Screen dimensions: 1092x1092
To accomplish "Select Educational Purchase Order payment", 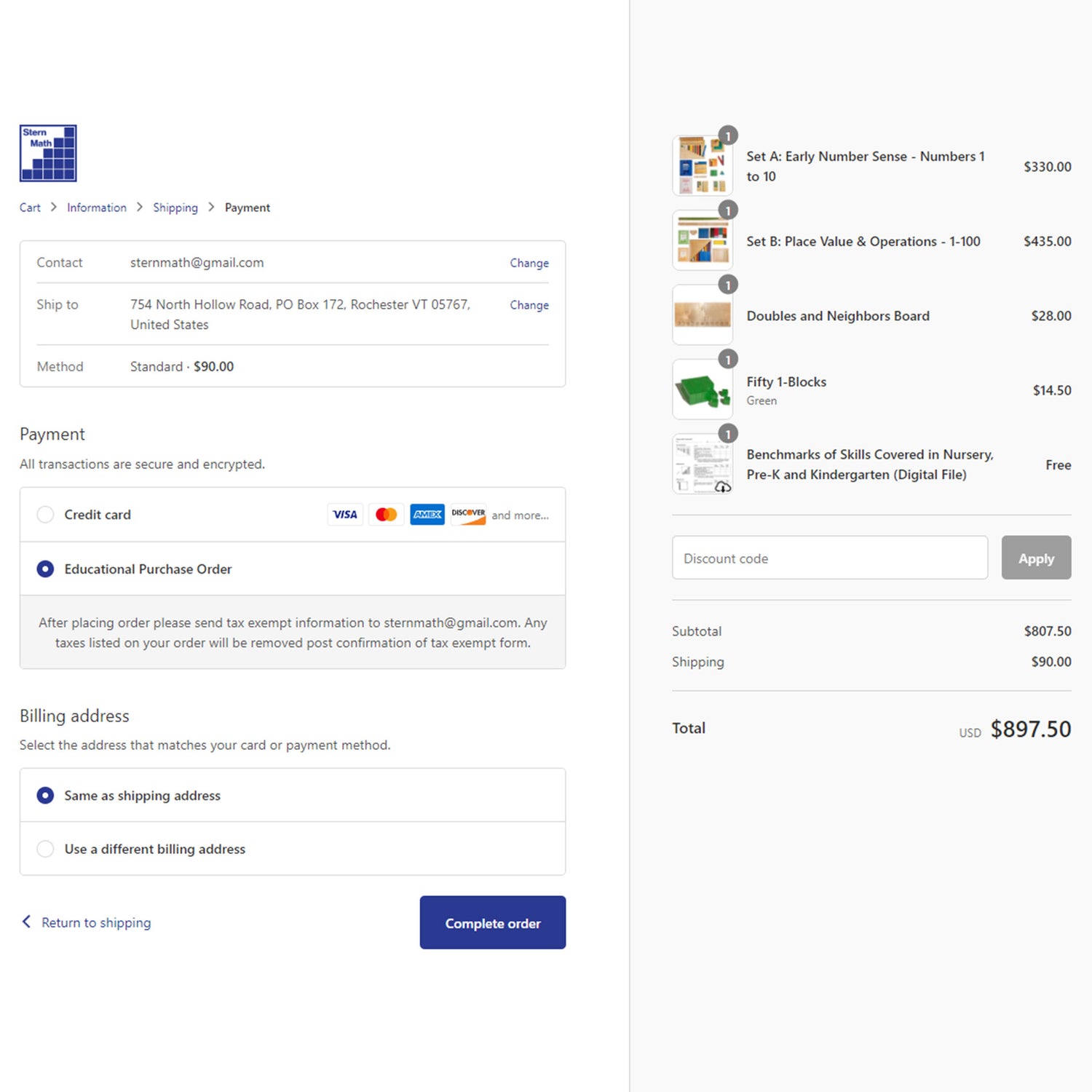I will pos(45,569).
